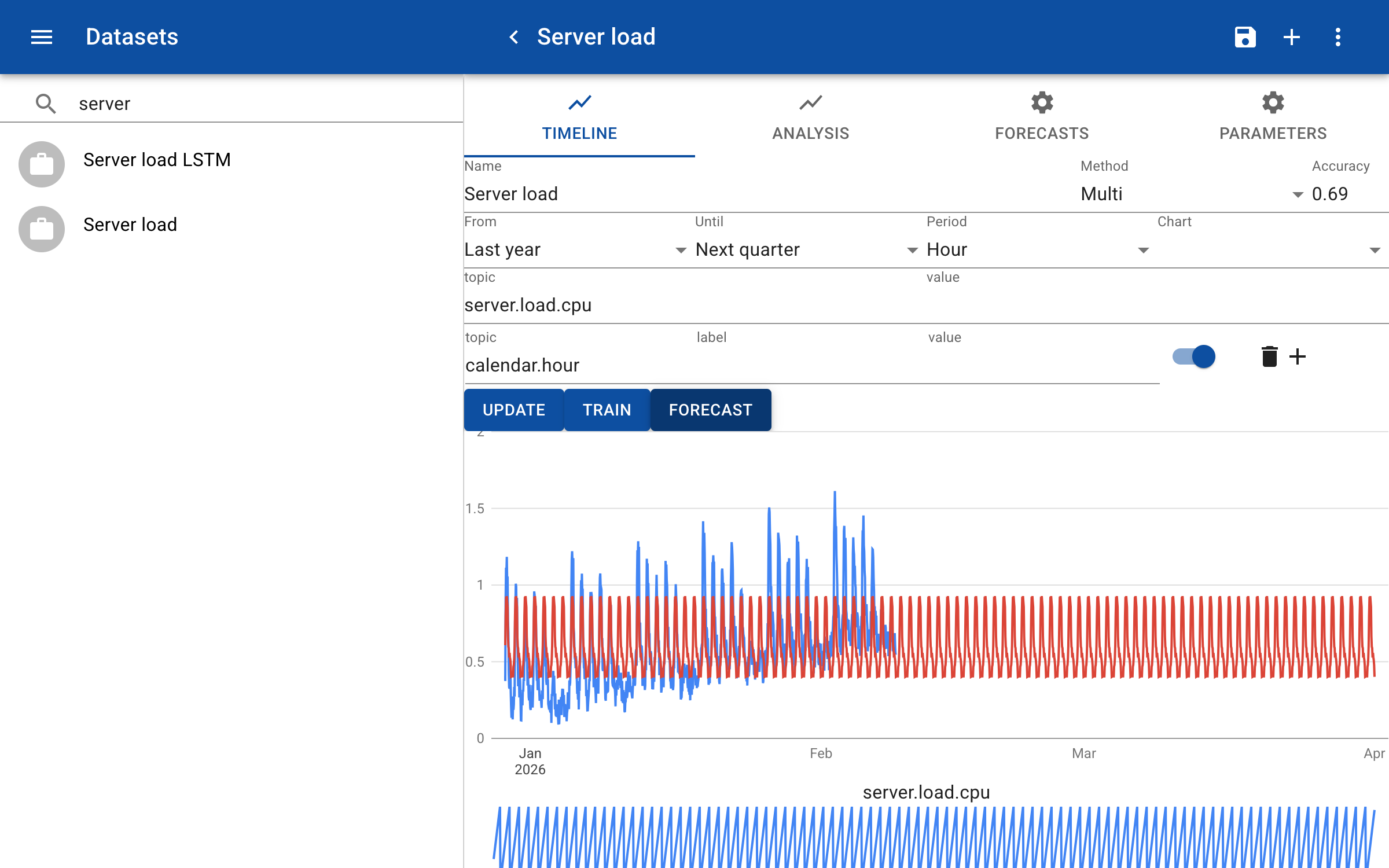Click the Server load LSTM briefcase icon
This screenshot has height=868, width=1389.
pyautogui.click(x=42, y=164)
